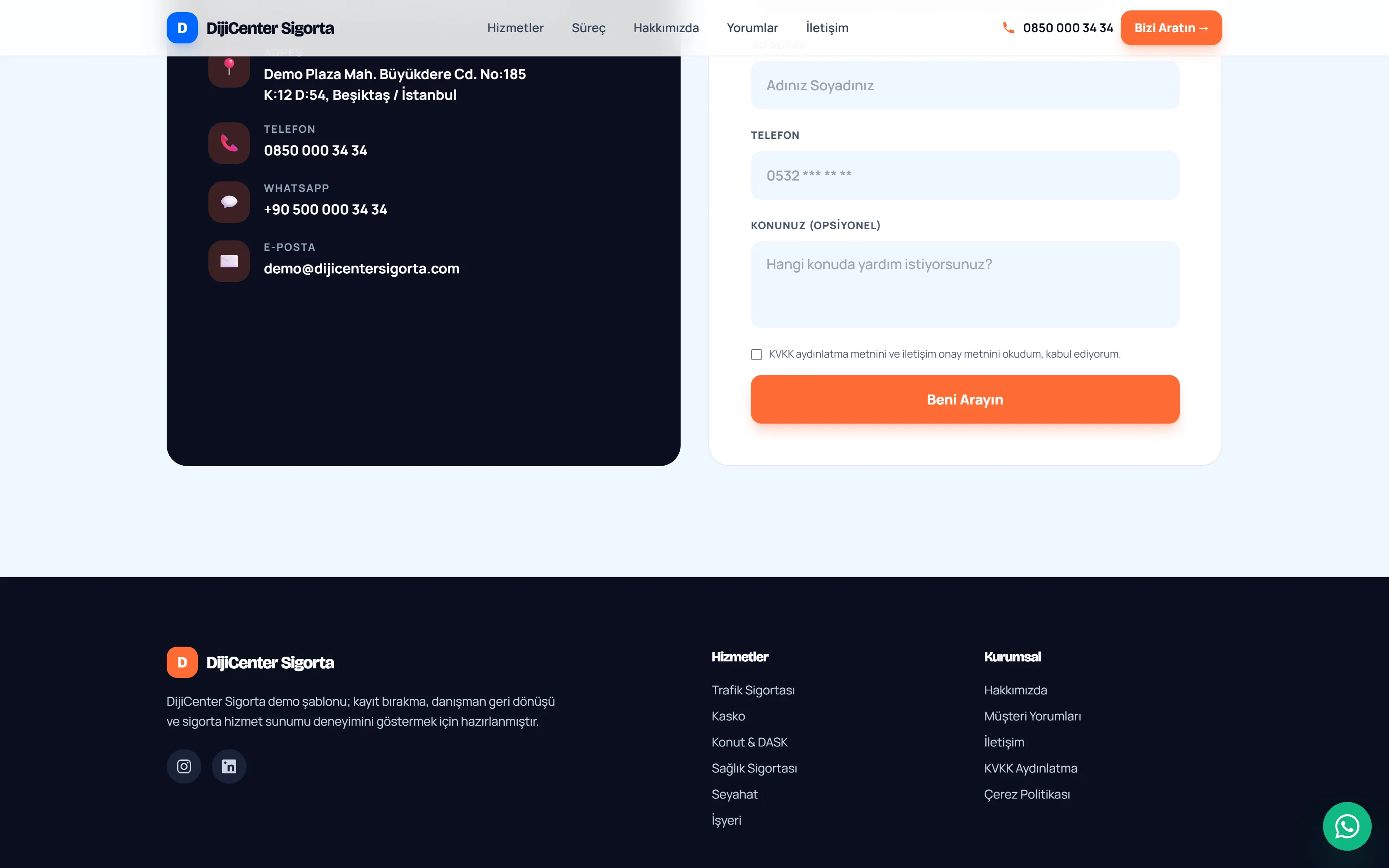Click the Hizmetler footer column heading
Image resolution: width=1389 pixels, height=868 pixels.
point(740,657)
